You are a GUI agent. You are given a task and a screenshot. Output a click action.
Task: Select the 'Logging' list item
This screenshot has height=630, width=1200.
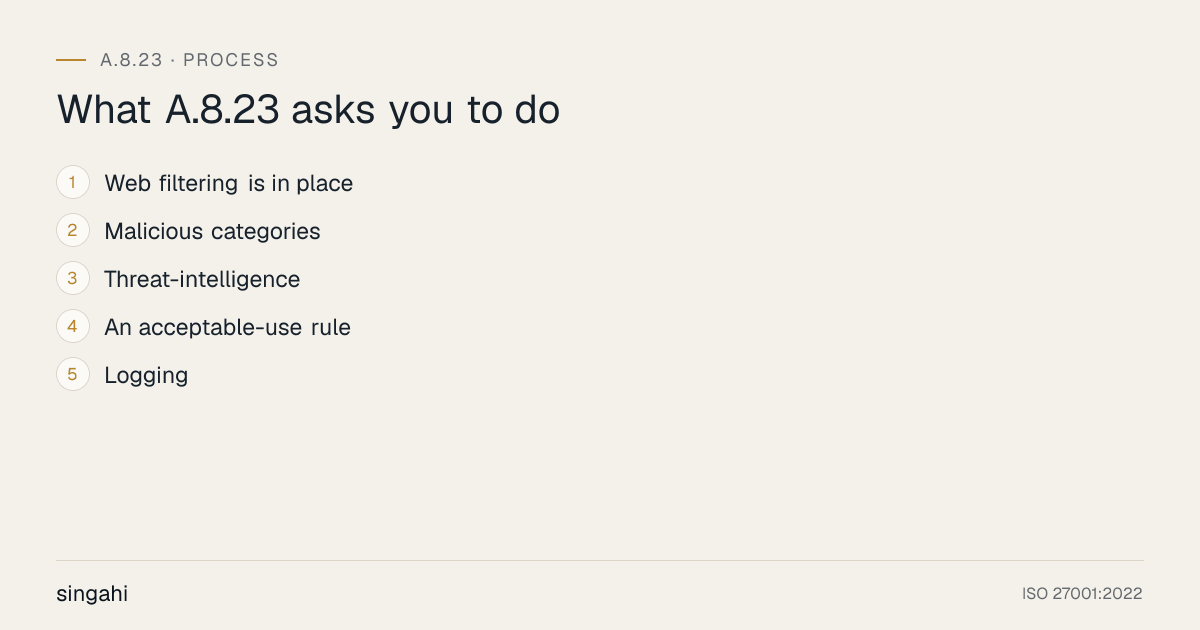pos(146,375)
